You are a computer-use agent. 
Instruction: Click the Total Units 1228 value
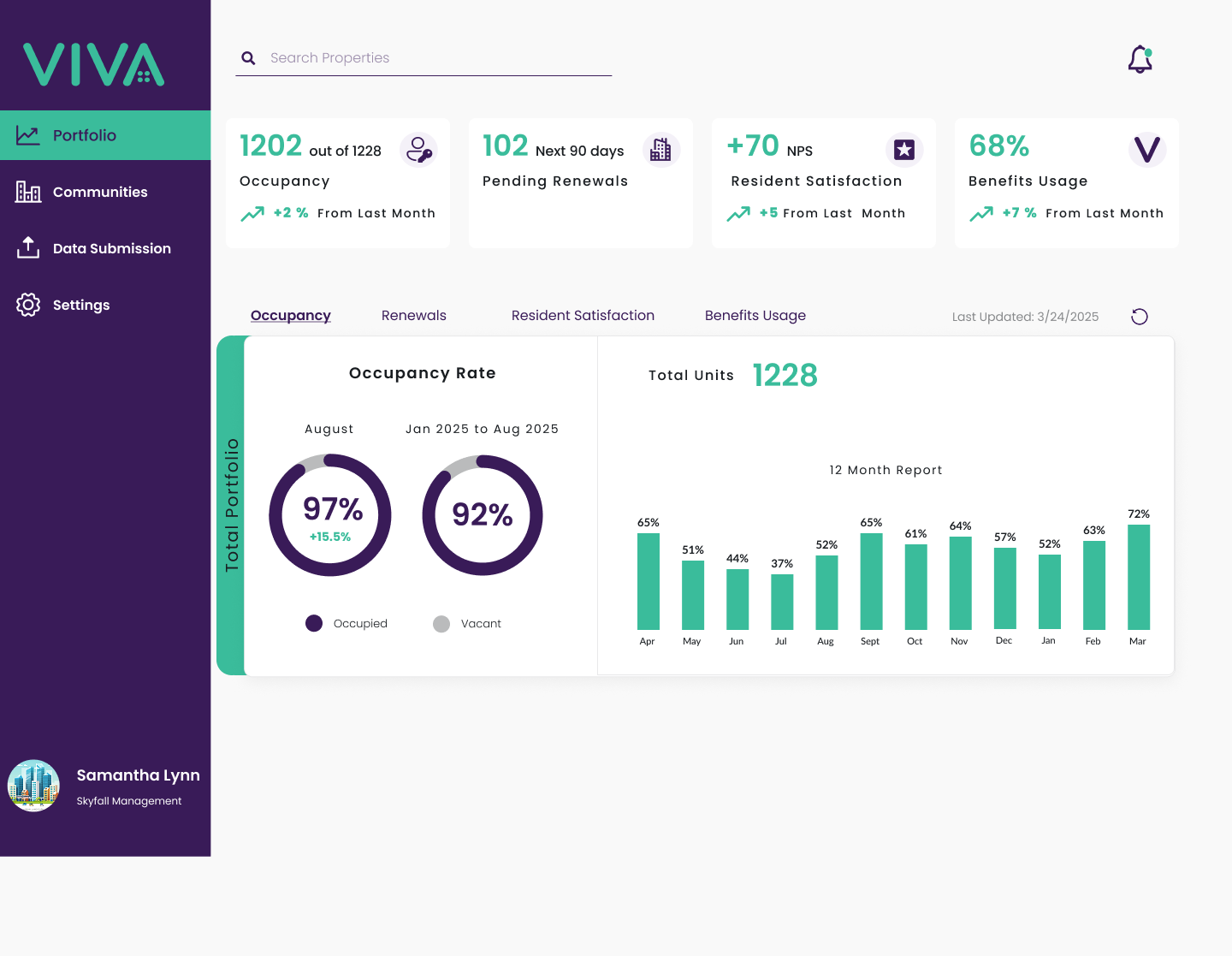785,375
